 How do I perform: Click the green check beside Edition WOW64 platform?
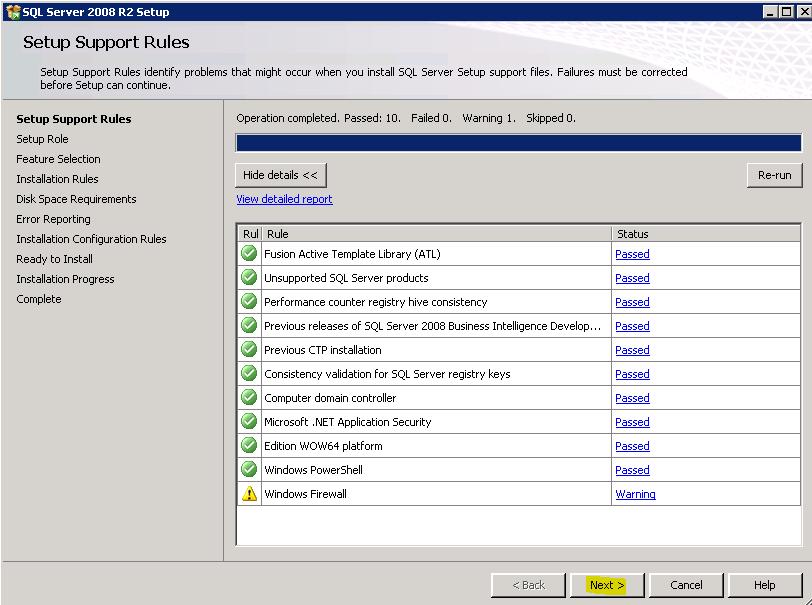[249, 445]
